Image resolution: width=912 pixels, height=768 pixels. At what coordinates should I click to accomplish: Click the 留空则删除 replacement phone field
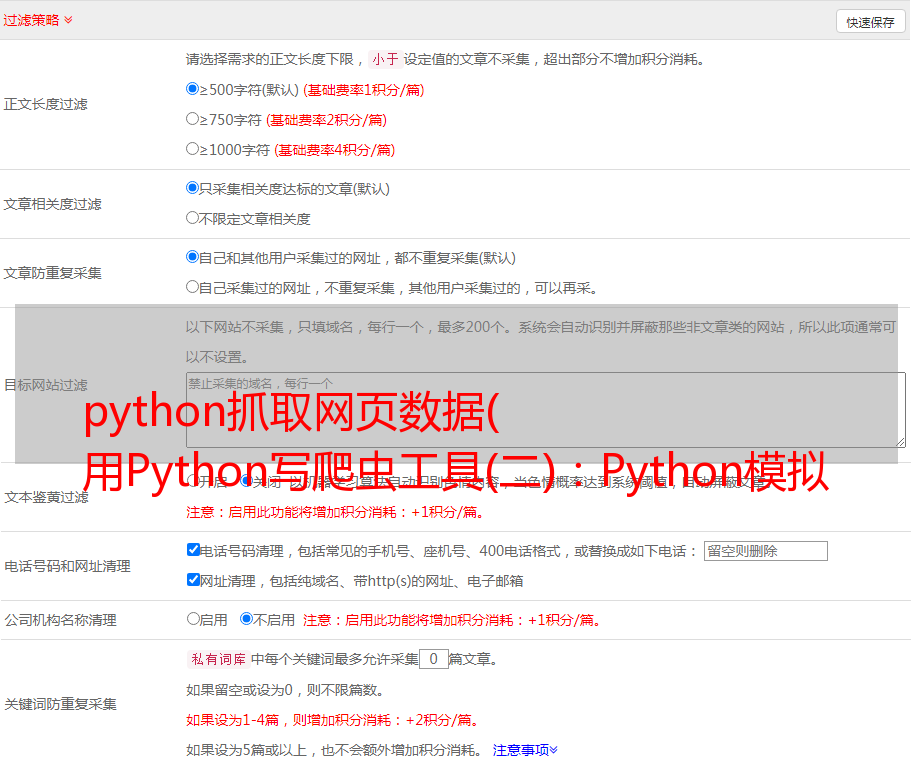[x=765, y=551]
